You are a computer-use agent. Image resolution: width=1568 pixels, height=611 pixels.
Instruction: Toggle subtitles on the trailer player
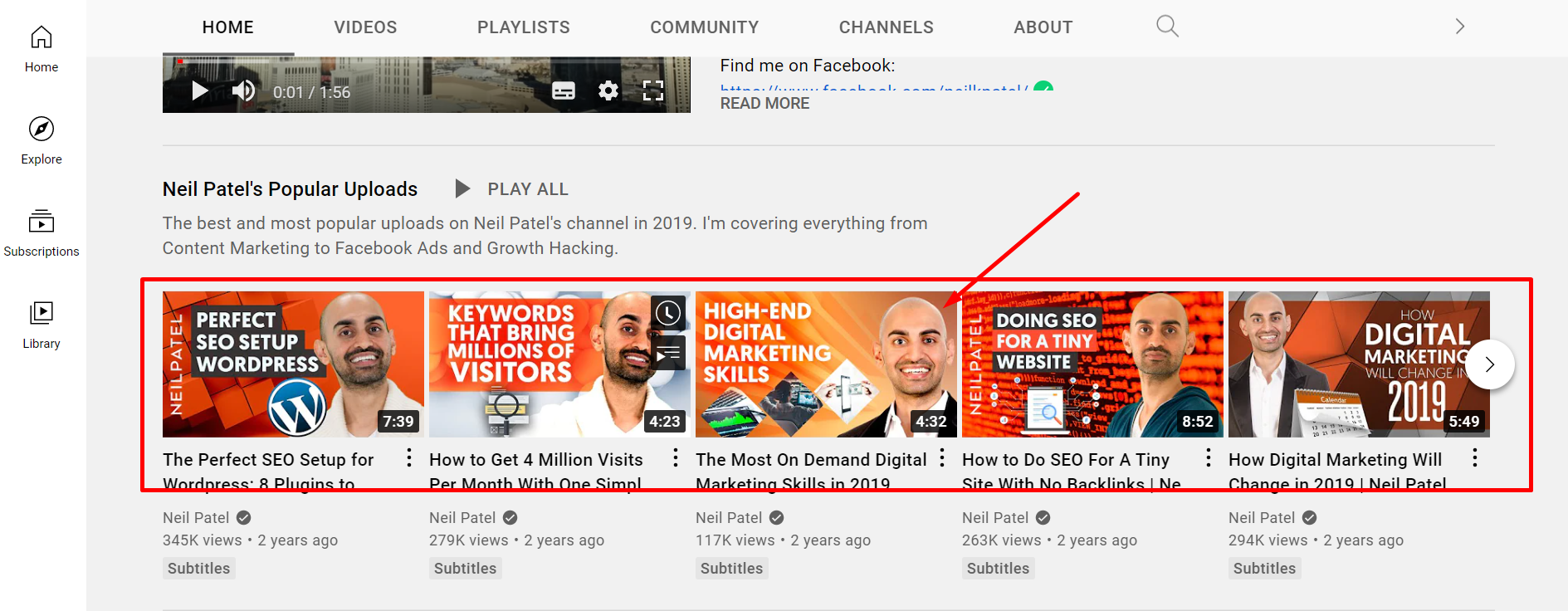click(x=564, y=91)
